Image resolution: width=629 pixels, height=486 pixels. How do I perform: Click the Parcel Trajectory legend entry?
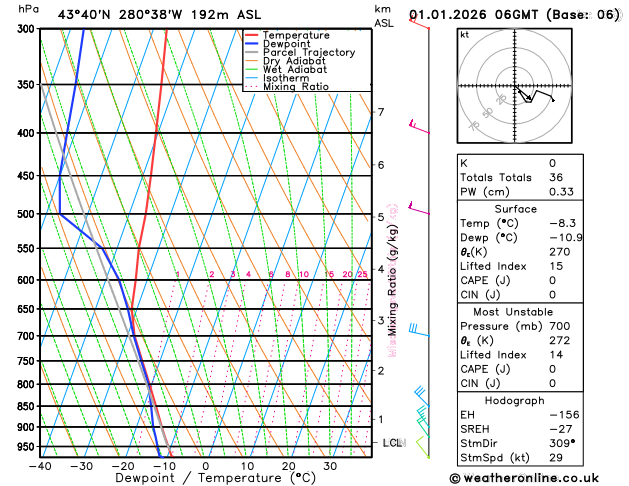[x=300, y=52]
